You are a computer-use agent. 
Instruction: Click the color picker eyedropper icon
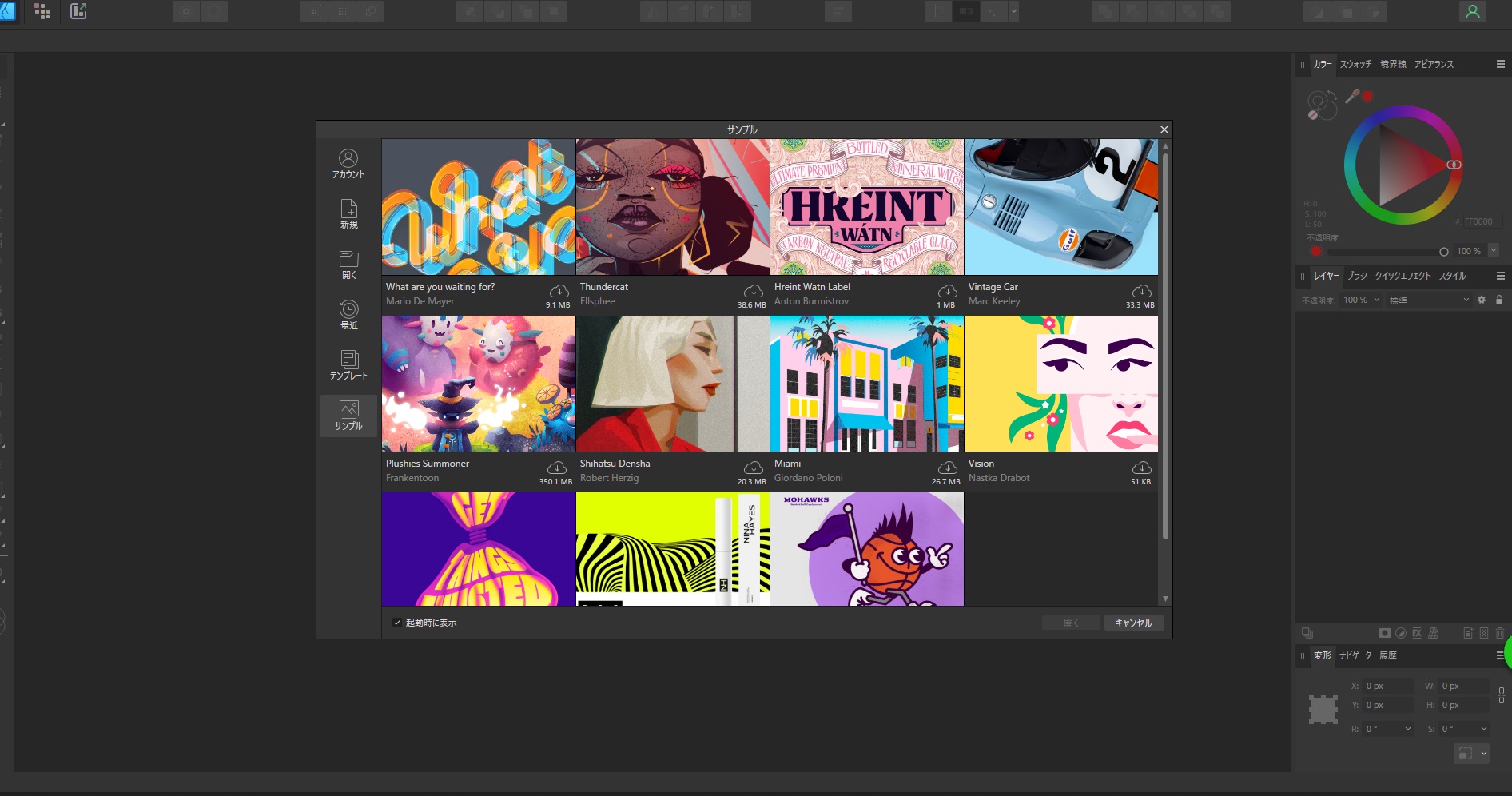[1352, 97]
